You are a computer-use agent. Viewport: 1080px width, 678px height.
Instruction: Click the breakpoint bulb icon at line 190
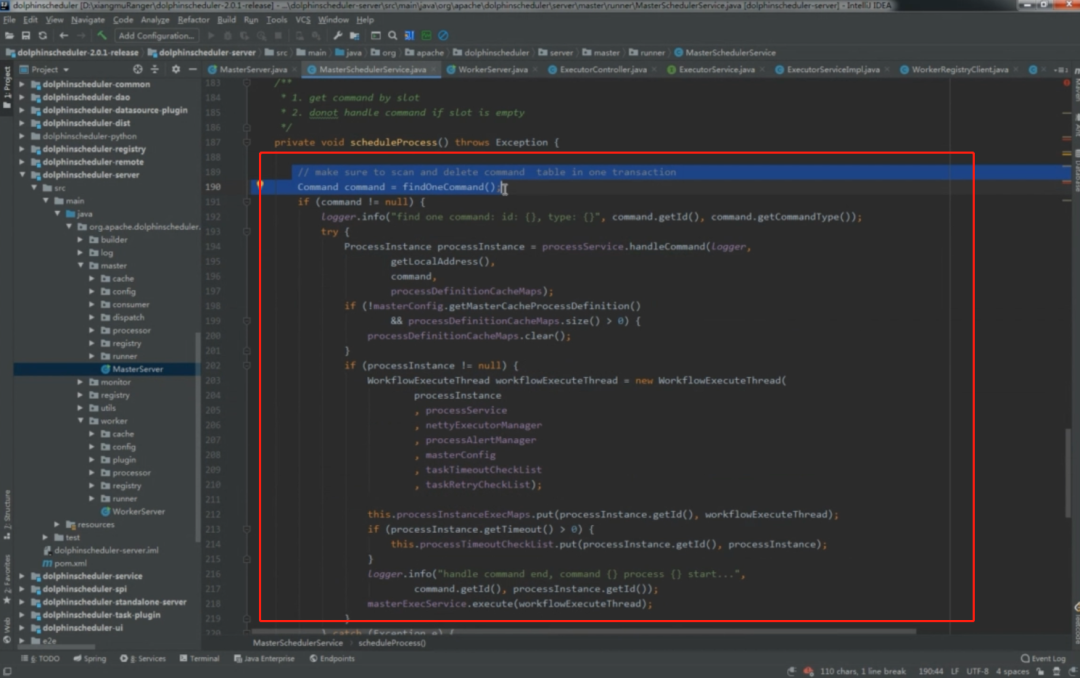point(260,185)
